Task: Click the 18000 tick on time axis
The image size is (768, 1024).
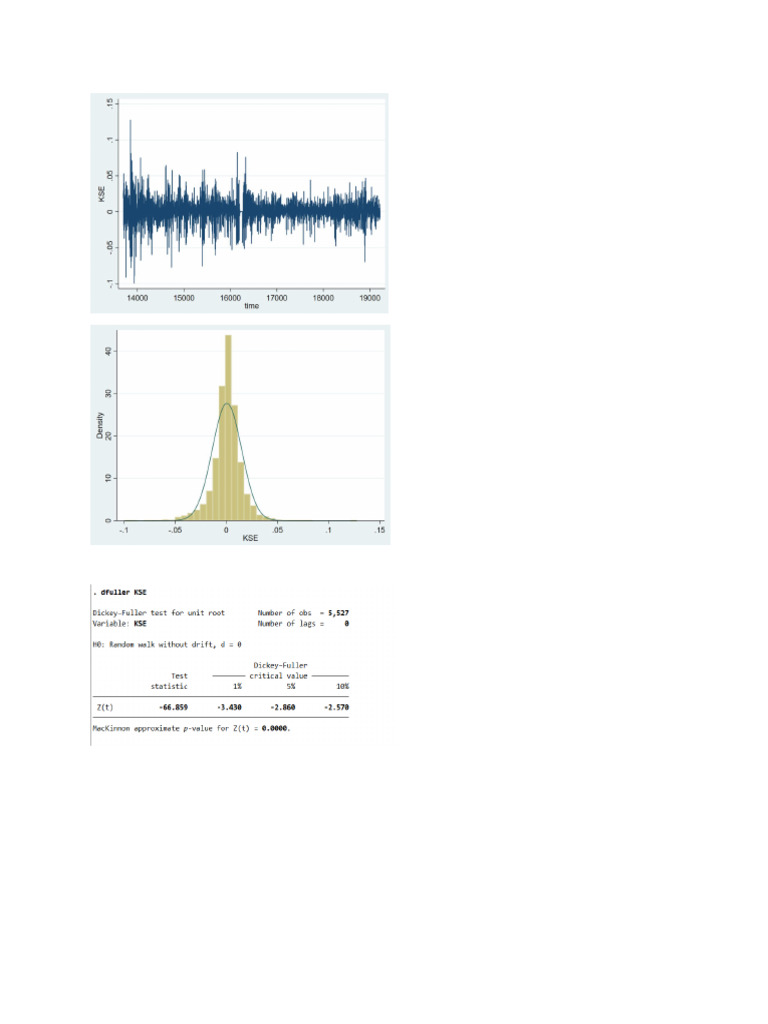Action: (x=323, y=298)
